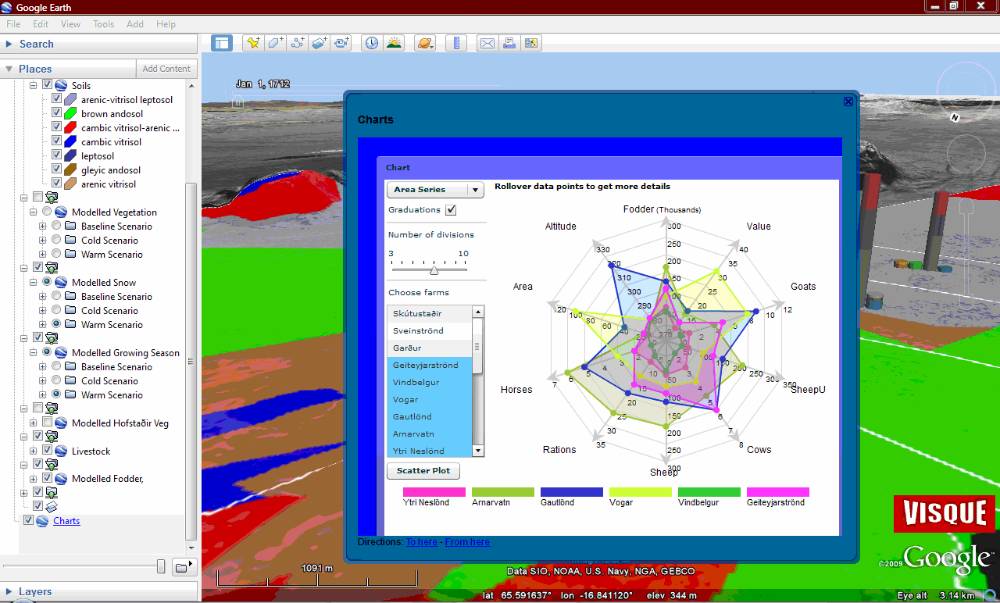Open the Tools menu
This screenshot has width=1000, height=603.
pyautogui.click(x=102, y=24)
